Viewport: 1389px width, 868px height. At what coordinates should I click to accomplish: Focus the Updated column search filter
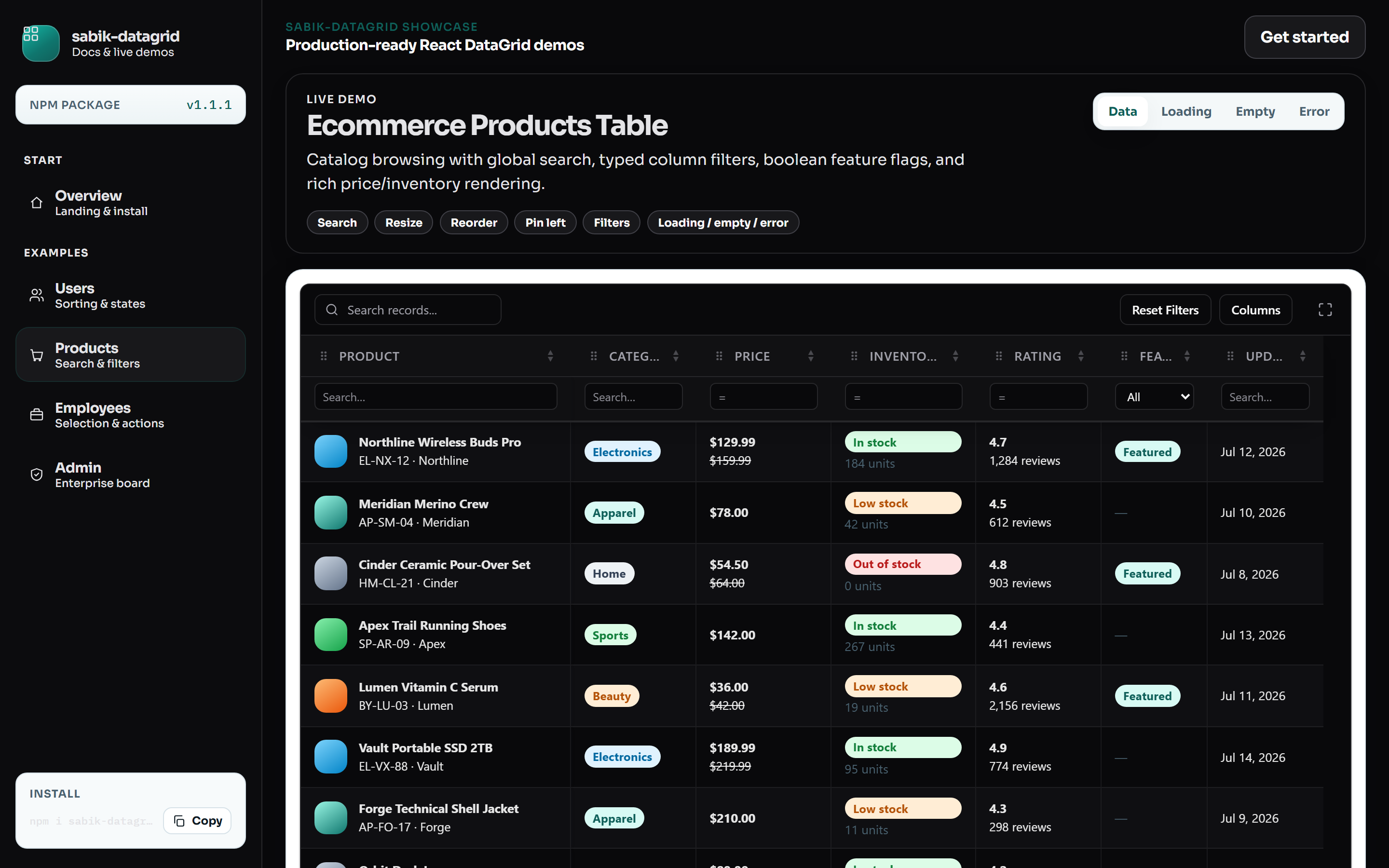point(1265,397)
